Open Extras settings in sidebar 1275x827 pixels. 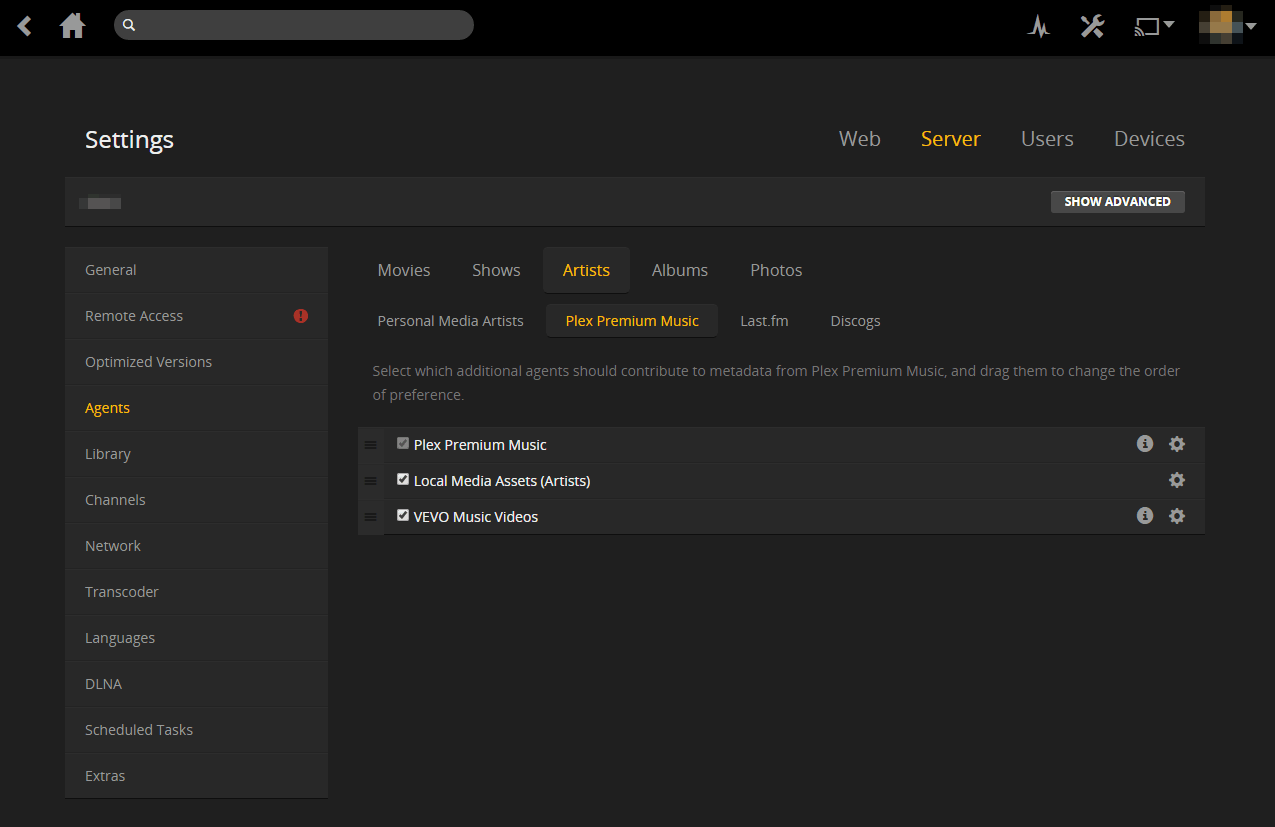coord(196,776)
